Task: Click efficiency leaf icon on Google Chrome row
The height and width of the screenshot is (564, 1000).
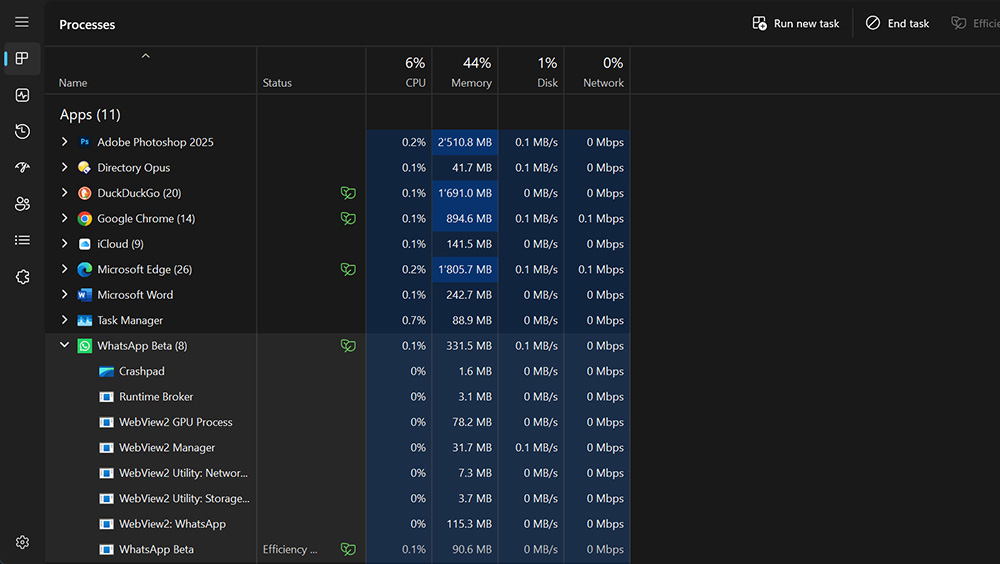Action: click(x=348, y=218)
